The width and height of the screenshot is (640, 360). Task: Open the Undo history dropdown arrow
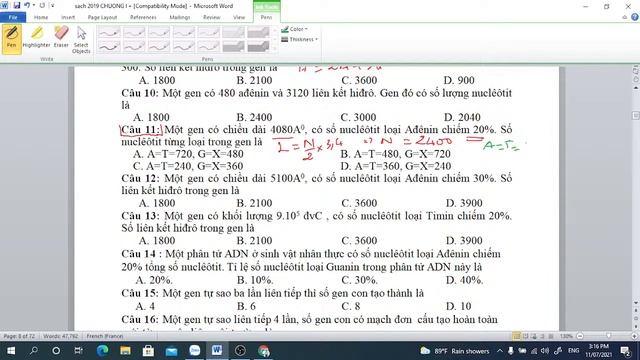[x=33, y=5]
